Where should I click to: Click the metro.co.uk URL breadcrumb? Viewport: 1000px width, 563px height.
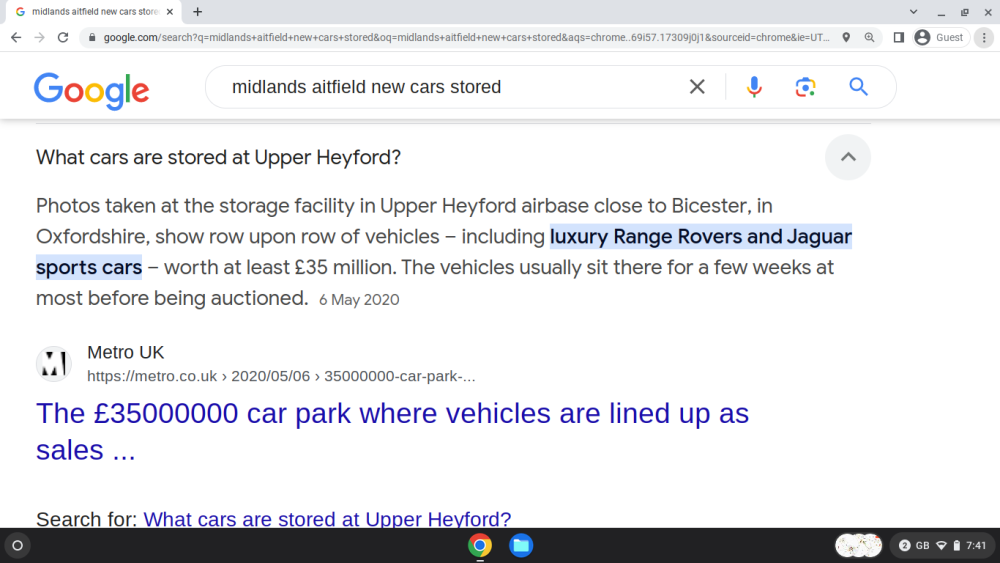(x=281, y=376)
